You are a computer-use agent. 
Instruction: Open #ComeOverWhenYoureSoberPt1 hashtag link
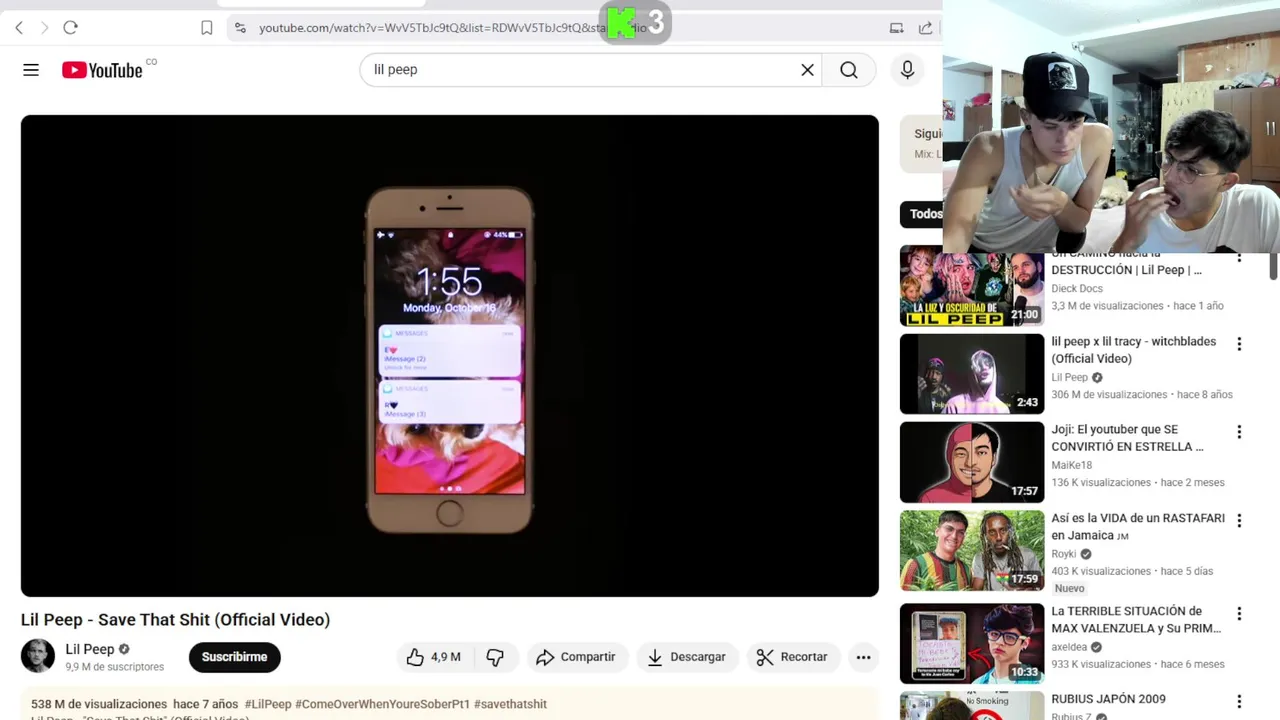382,704
